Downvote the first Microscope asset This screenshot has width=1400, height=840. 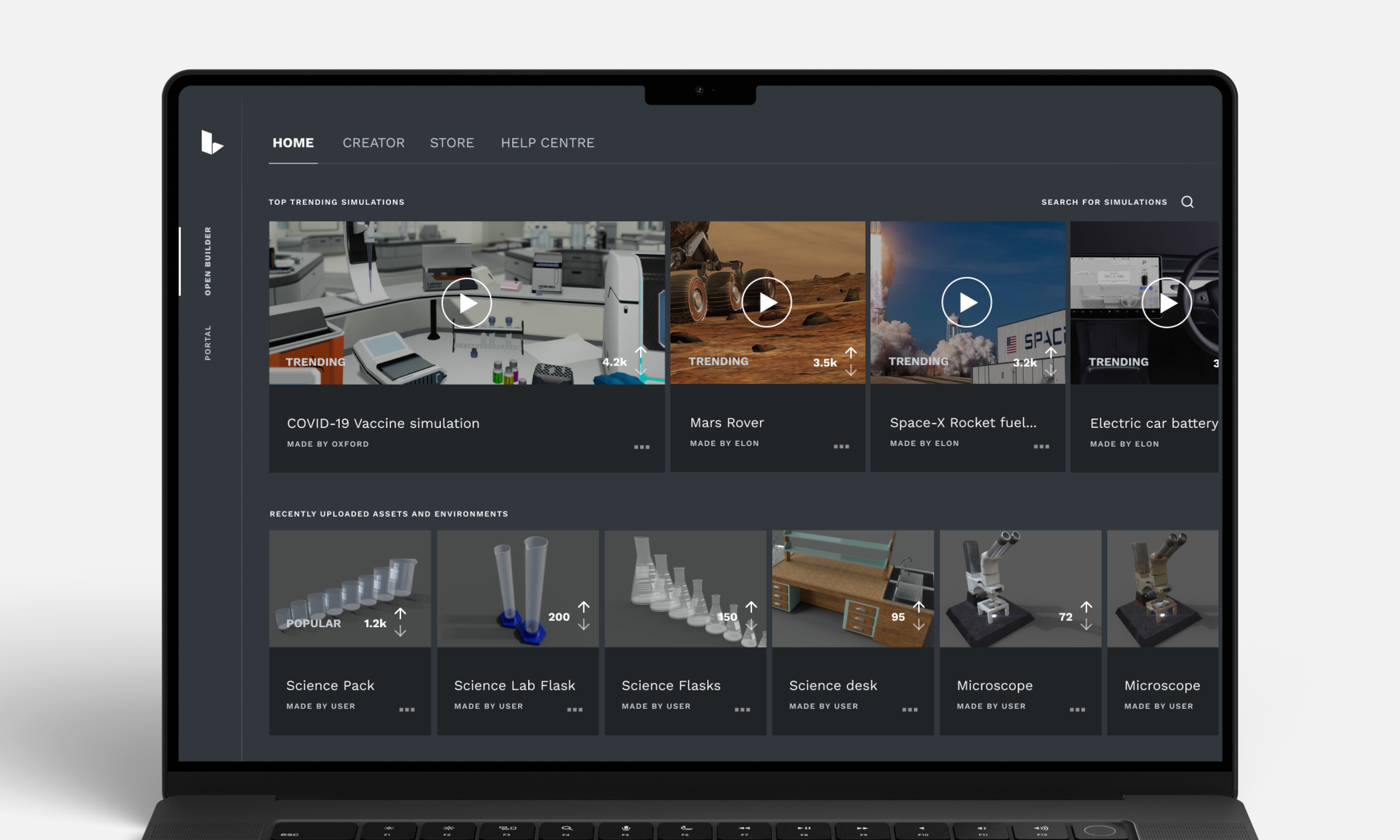(x=1086, y=625)
